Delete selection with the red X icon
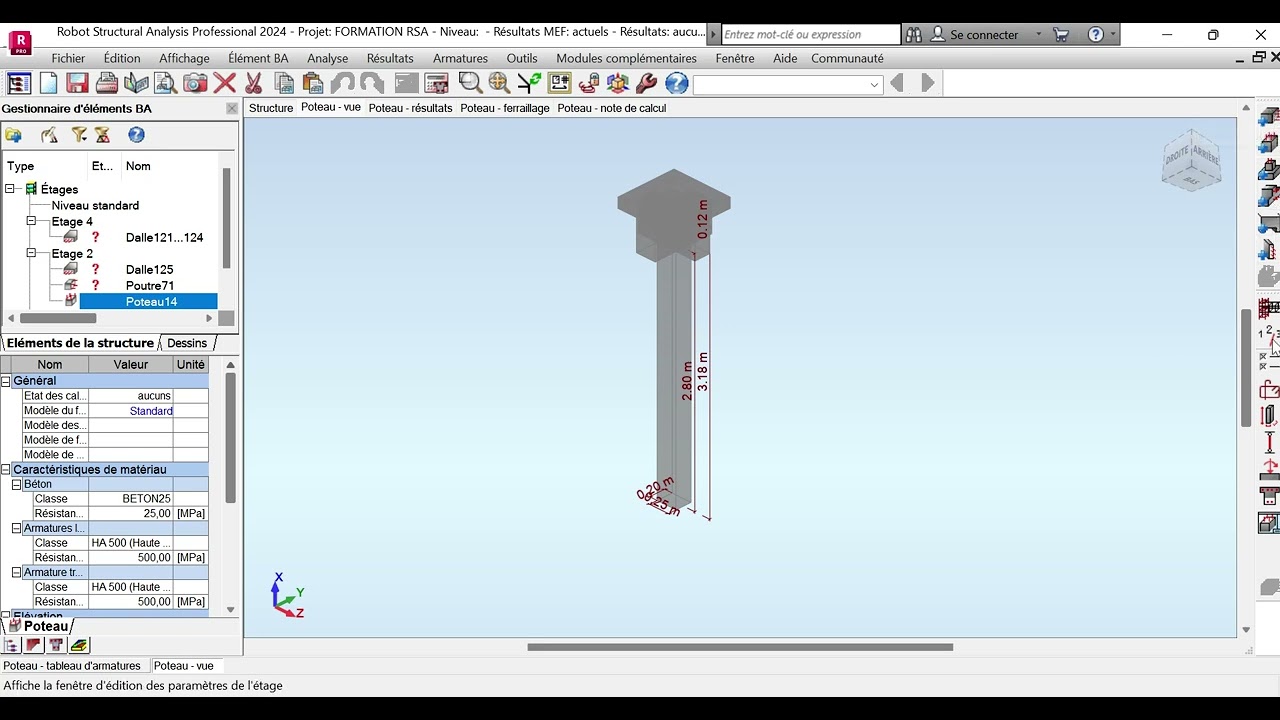This screenshot has width=1280, height=720. point(224,83)
